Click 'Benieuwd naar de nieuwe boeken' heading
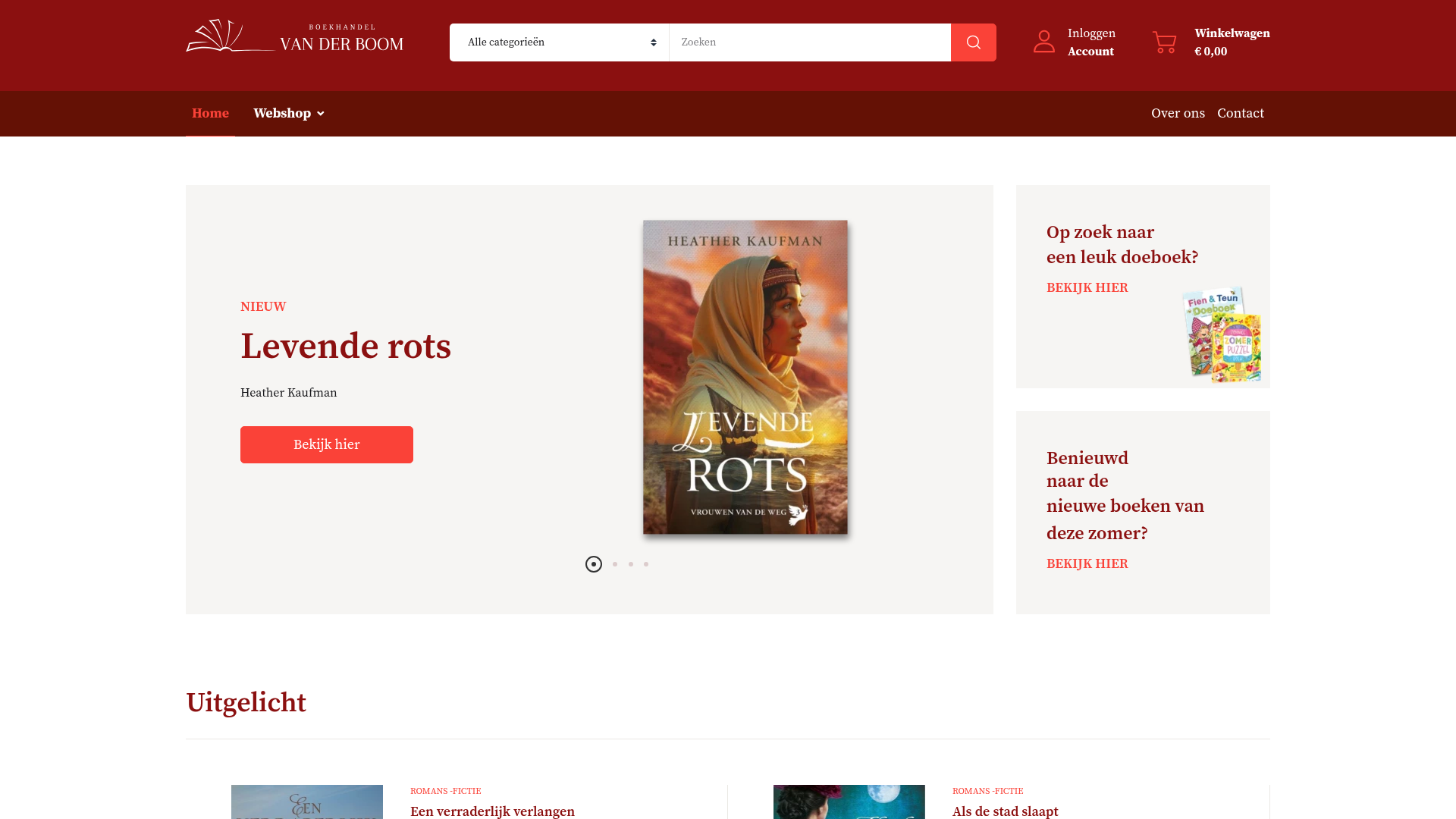The image size is (1456, 819). (1125, 495)
